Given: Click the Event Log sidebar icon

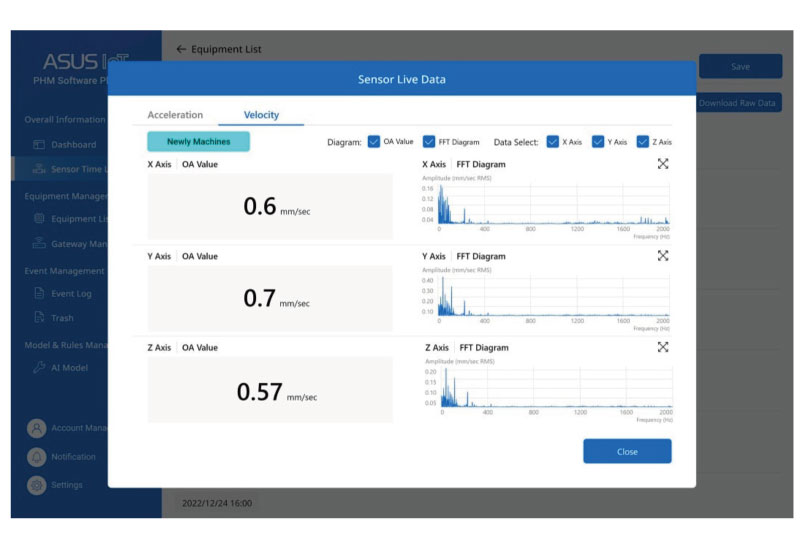Looking at the screenshot, I should tap(40, 294).
